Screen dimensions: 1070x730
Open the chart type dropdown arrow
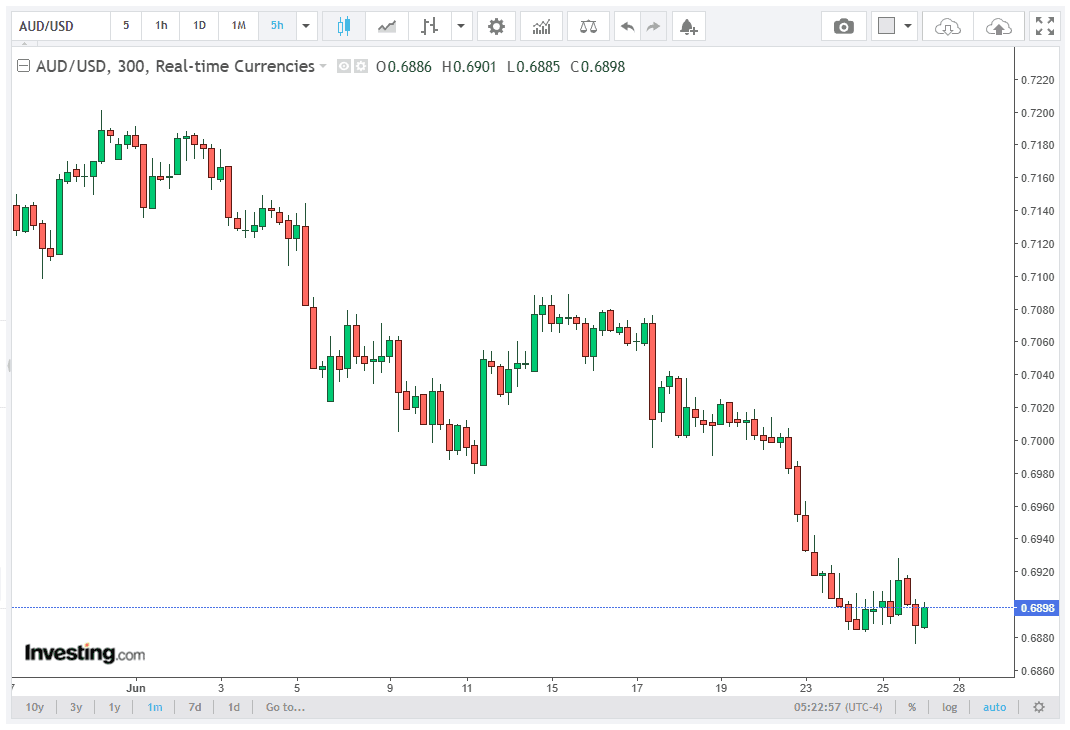[x=461, y=27]
